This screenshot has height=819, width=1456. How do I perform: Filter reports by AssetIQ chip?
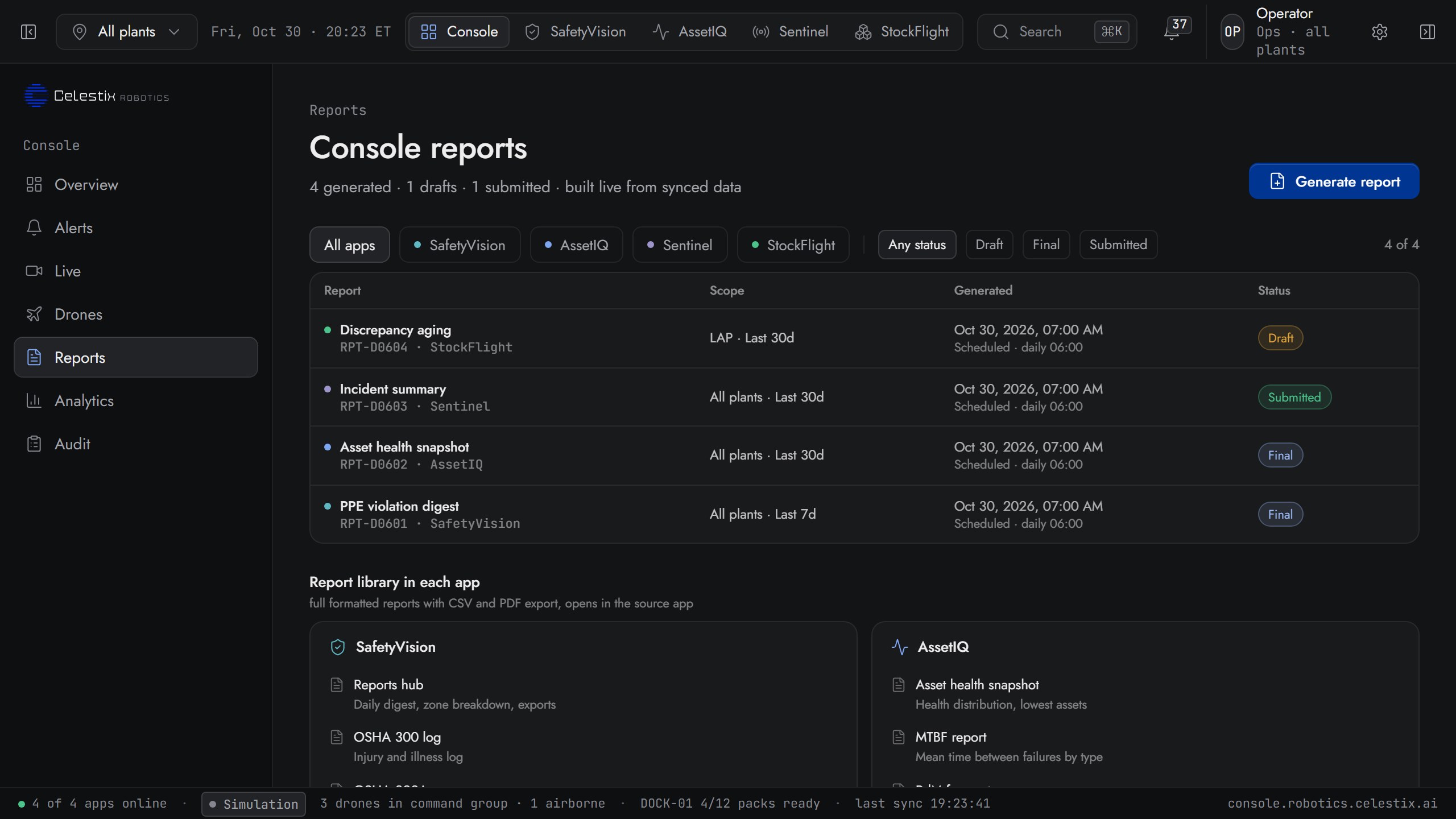click(x=577, y=245)
